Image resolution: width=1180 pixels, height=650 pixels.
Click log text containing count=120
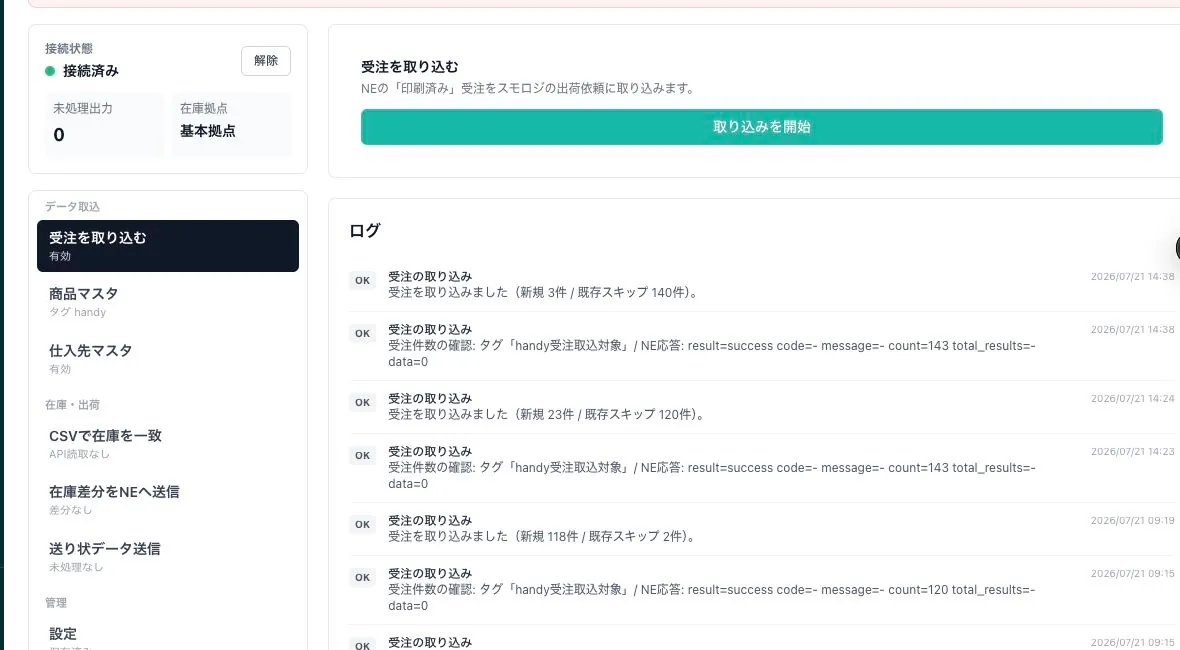point(712,597)
